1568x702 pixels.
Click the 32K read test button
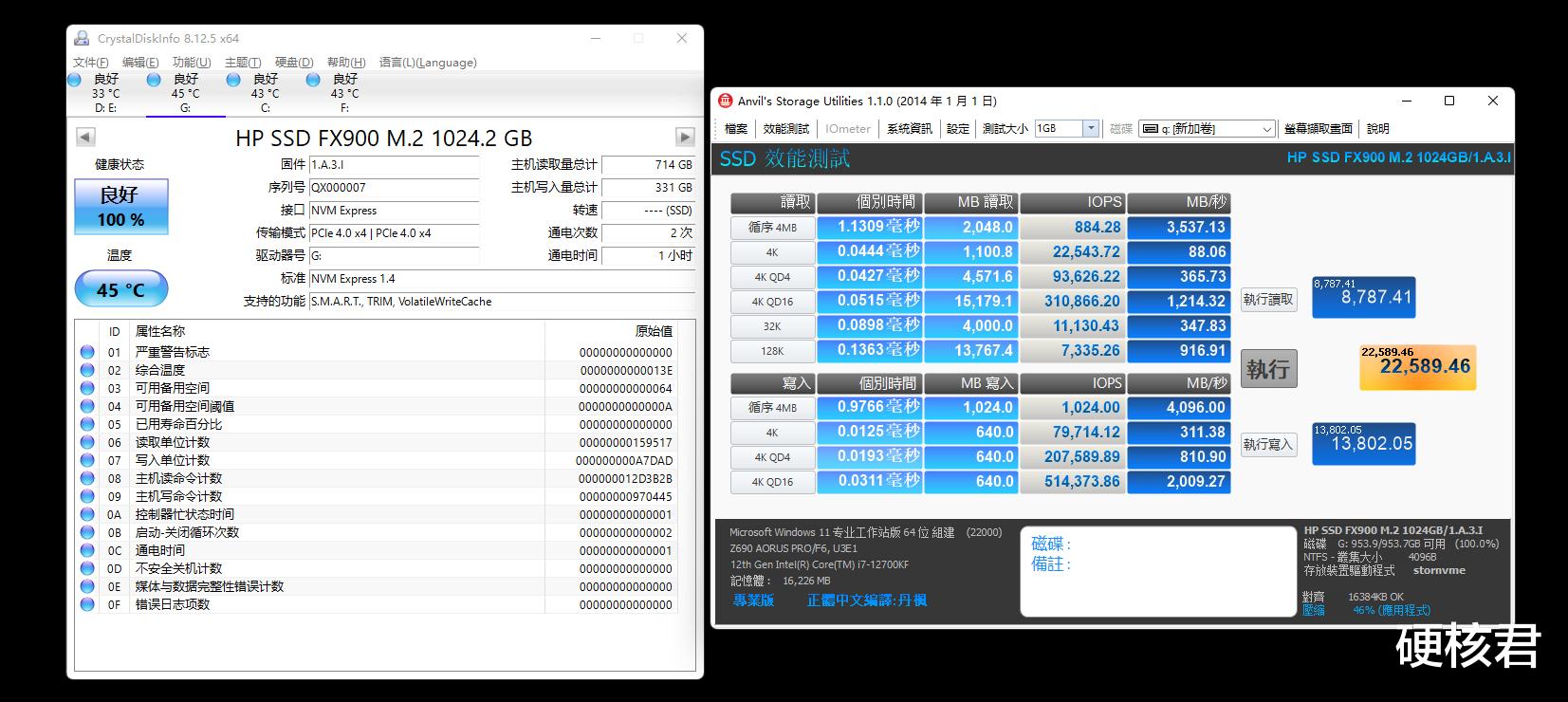click(772, 326)
